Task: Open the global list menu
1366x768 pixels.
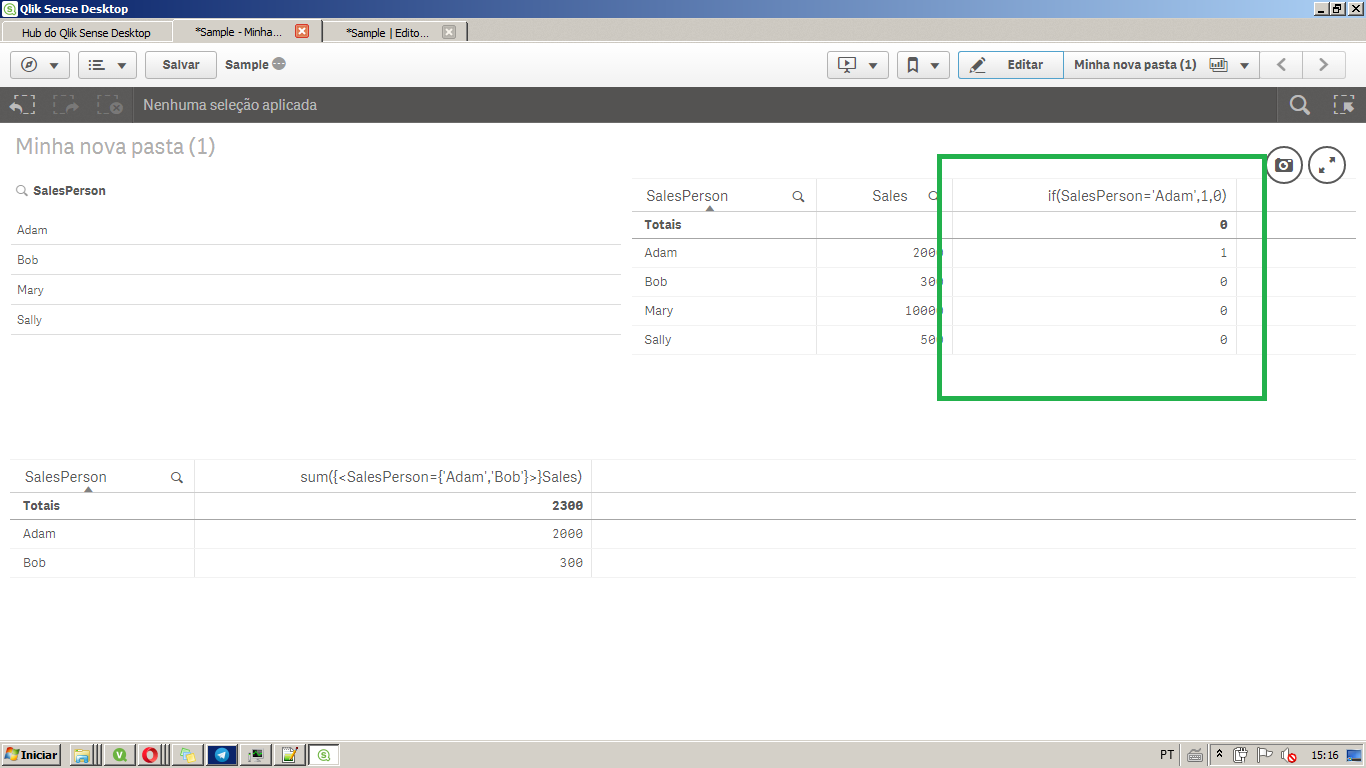Action: 107,65
